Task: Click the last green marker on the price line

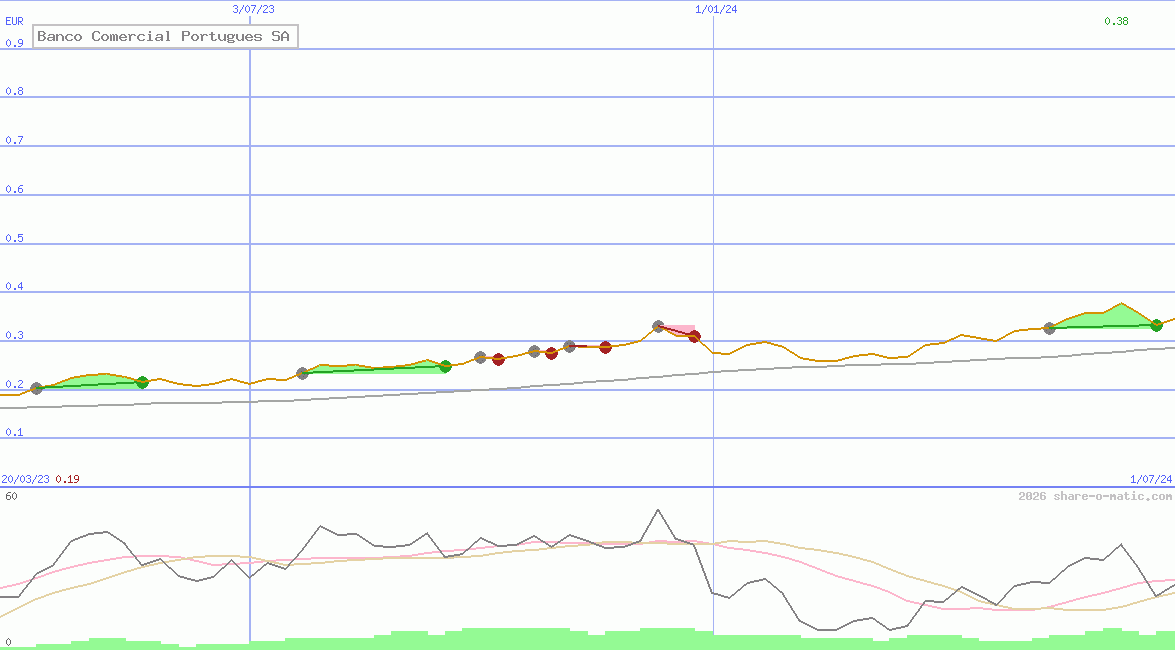Action: point(1156,325)
